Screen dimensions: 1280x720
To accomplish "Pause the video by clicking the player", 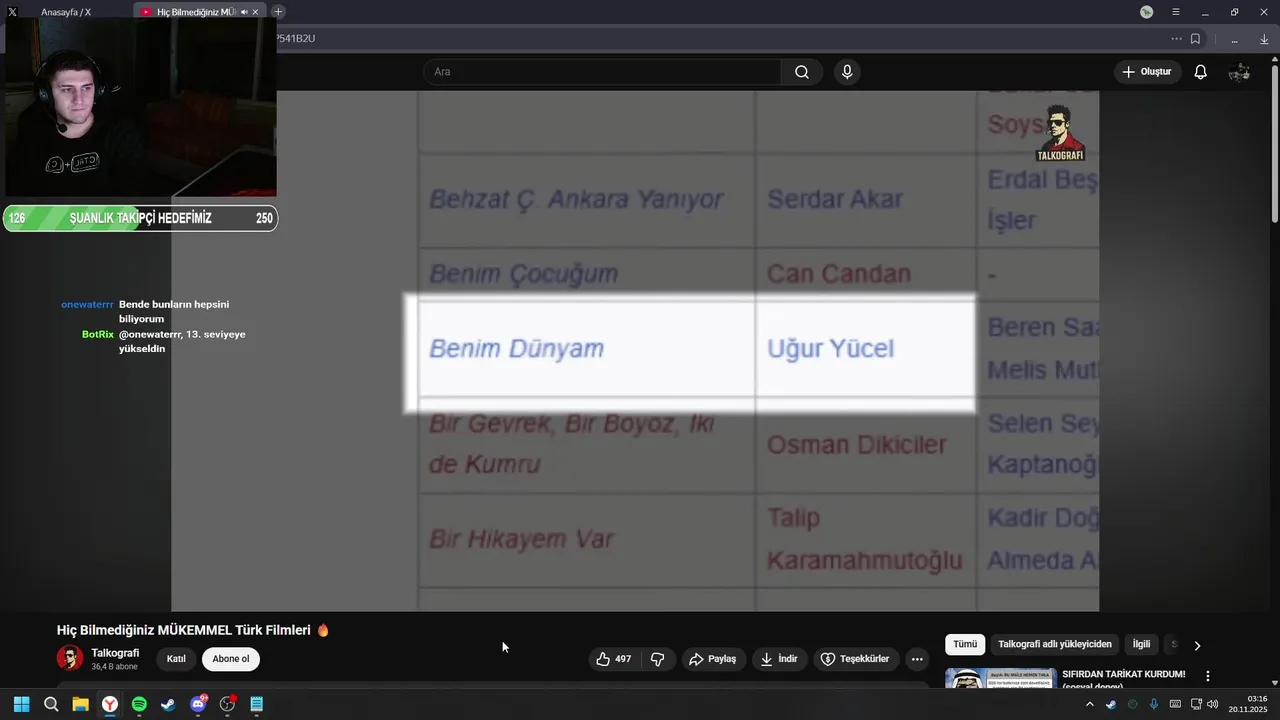I will 635,350.
